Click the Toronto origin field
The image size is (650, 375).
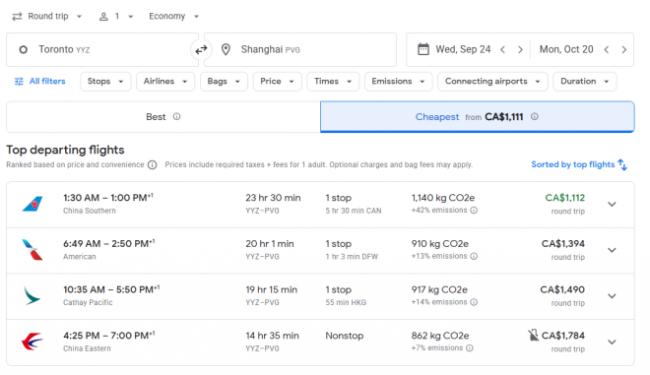pyautogui.click(x=102, y=50)
